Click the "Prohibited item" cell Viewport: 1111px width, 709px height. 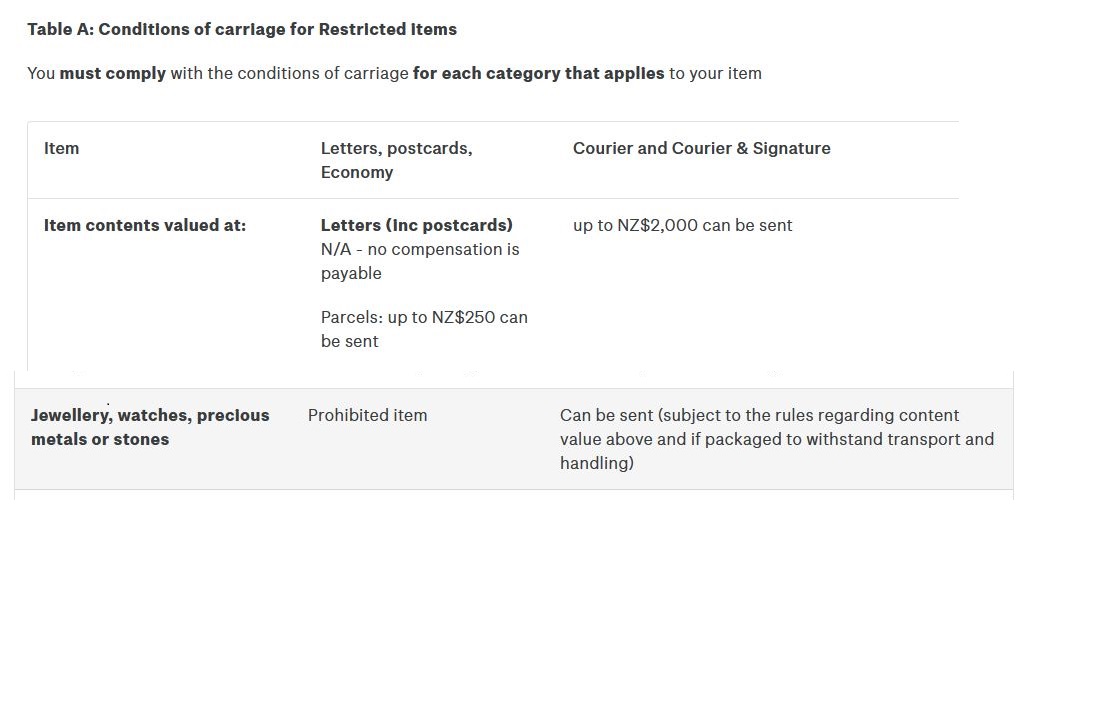click(367, 415)
